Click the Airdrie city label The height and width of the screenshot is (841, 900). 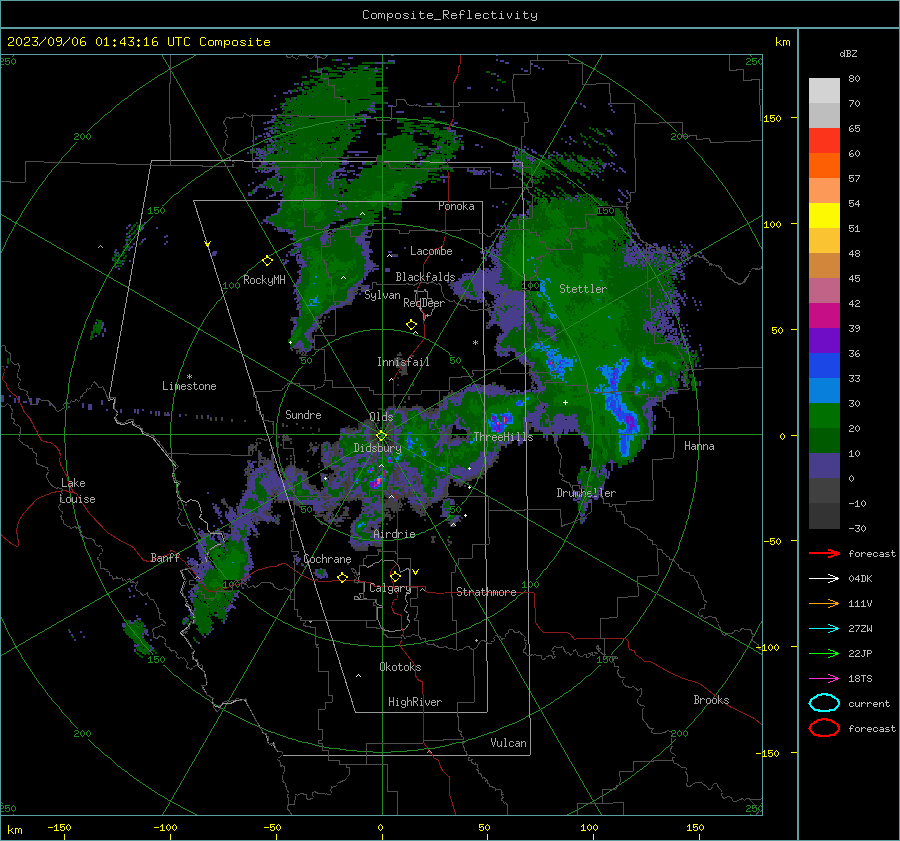pyautogui.click(x=394, y=534)
